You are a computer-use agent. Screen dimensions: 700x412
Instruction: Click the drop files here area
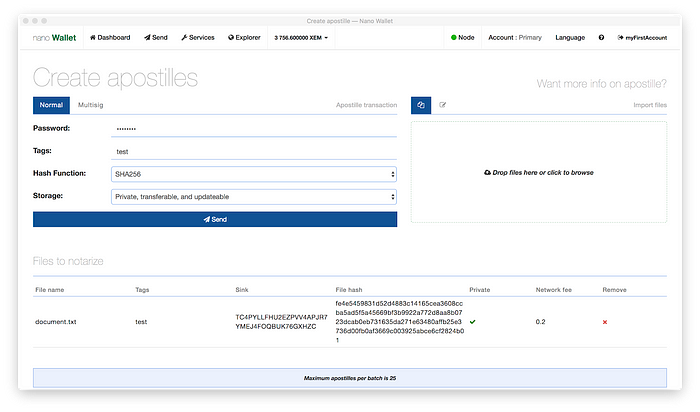click(x=539, y=172)
